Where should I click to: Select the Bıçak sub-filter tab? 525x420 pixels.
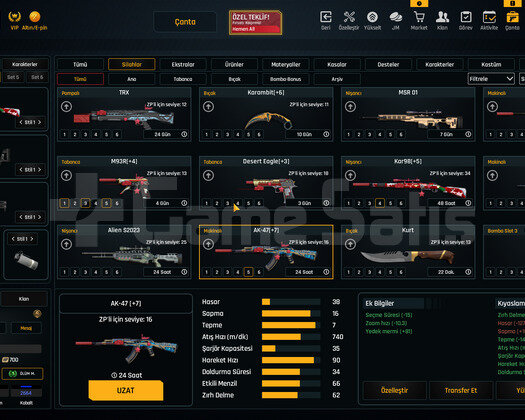click(234, 79)
